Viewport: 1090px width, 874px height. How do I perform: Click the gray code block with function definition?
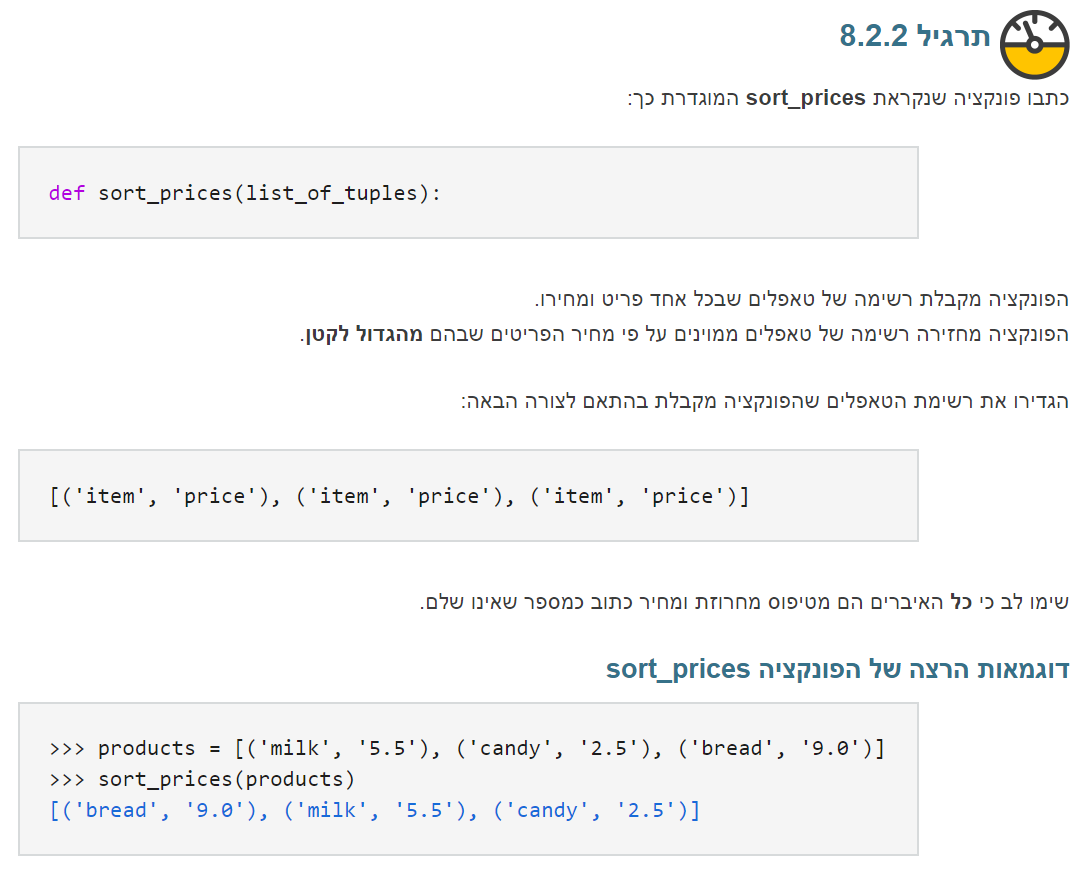pos(468,192)
